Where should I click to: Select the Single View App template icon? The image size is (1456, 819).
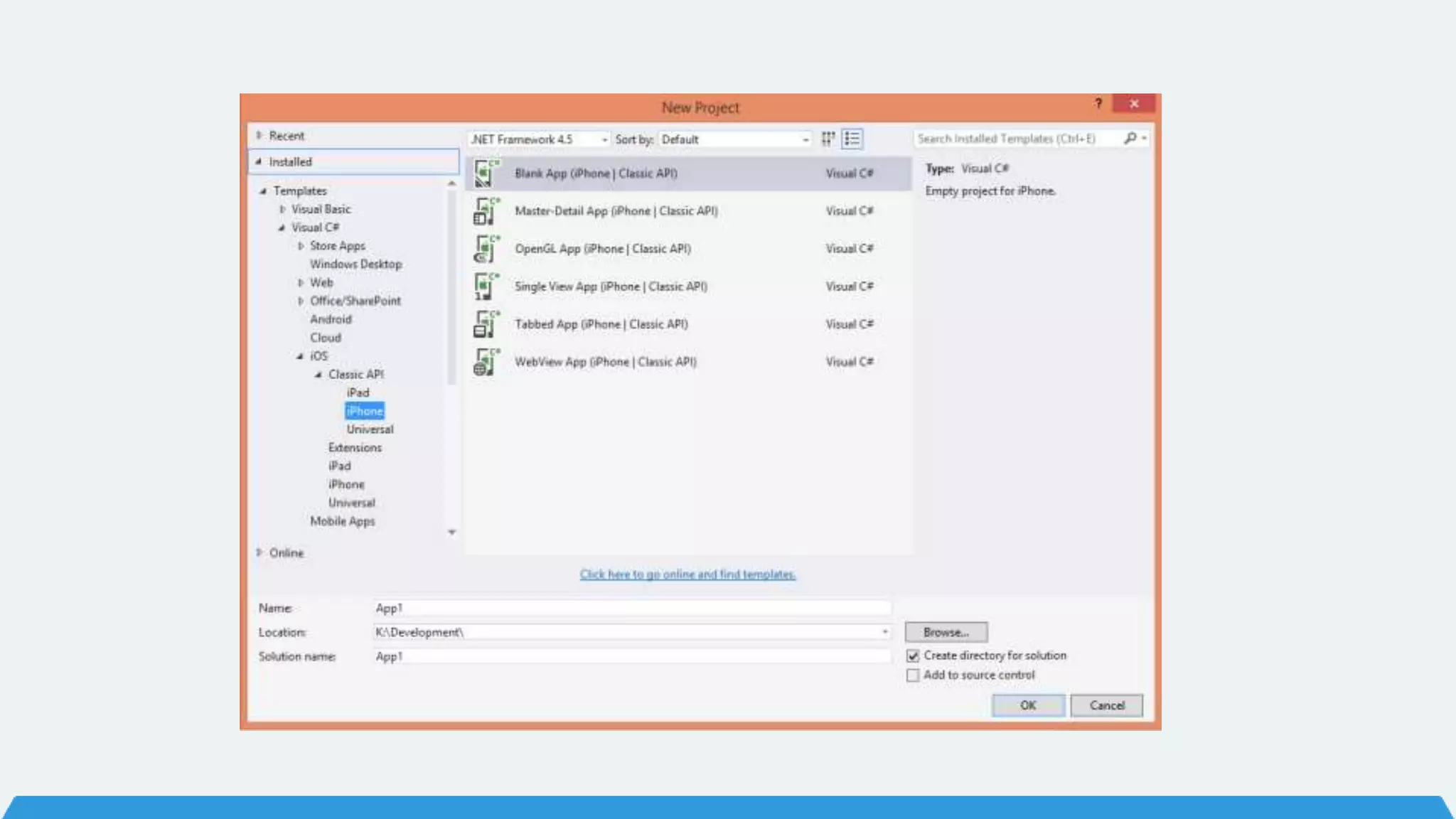click(x=486, y=287)
